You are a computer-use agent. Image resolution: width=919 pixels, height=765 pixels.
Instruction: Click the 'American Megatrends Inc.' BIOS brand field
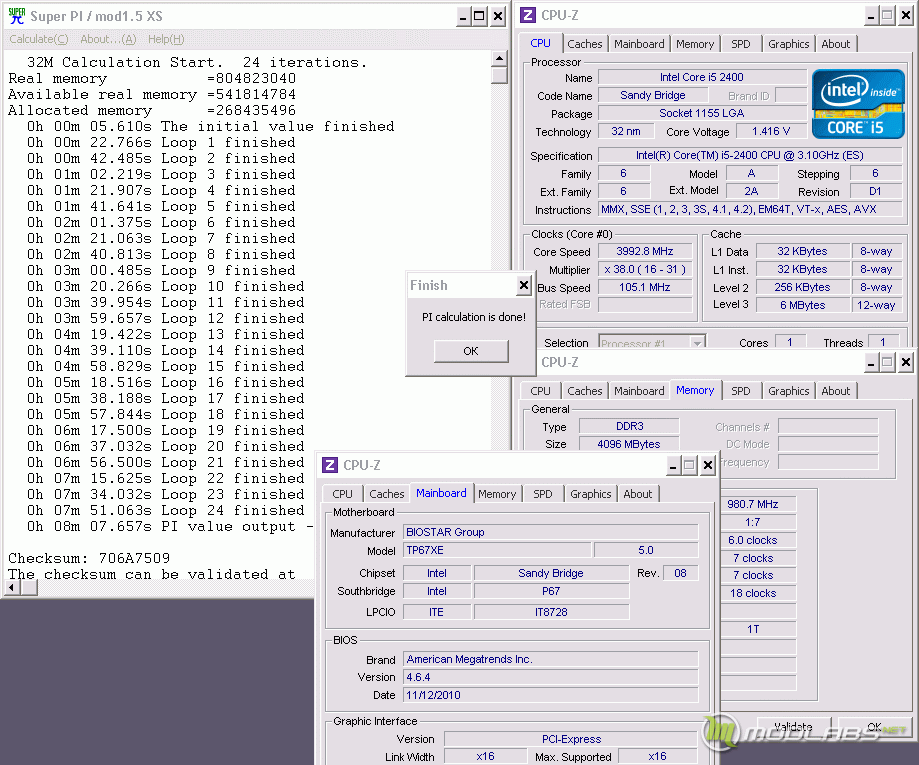click(550, 659)
